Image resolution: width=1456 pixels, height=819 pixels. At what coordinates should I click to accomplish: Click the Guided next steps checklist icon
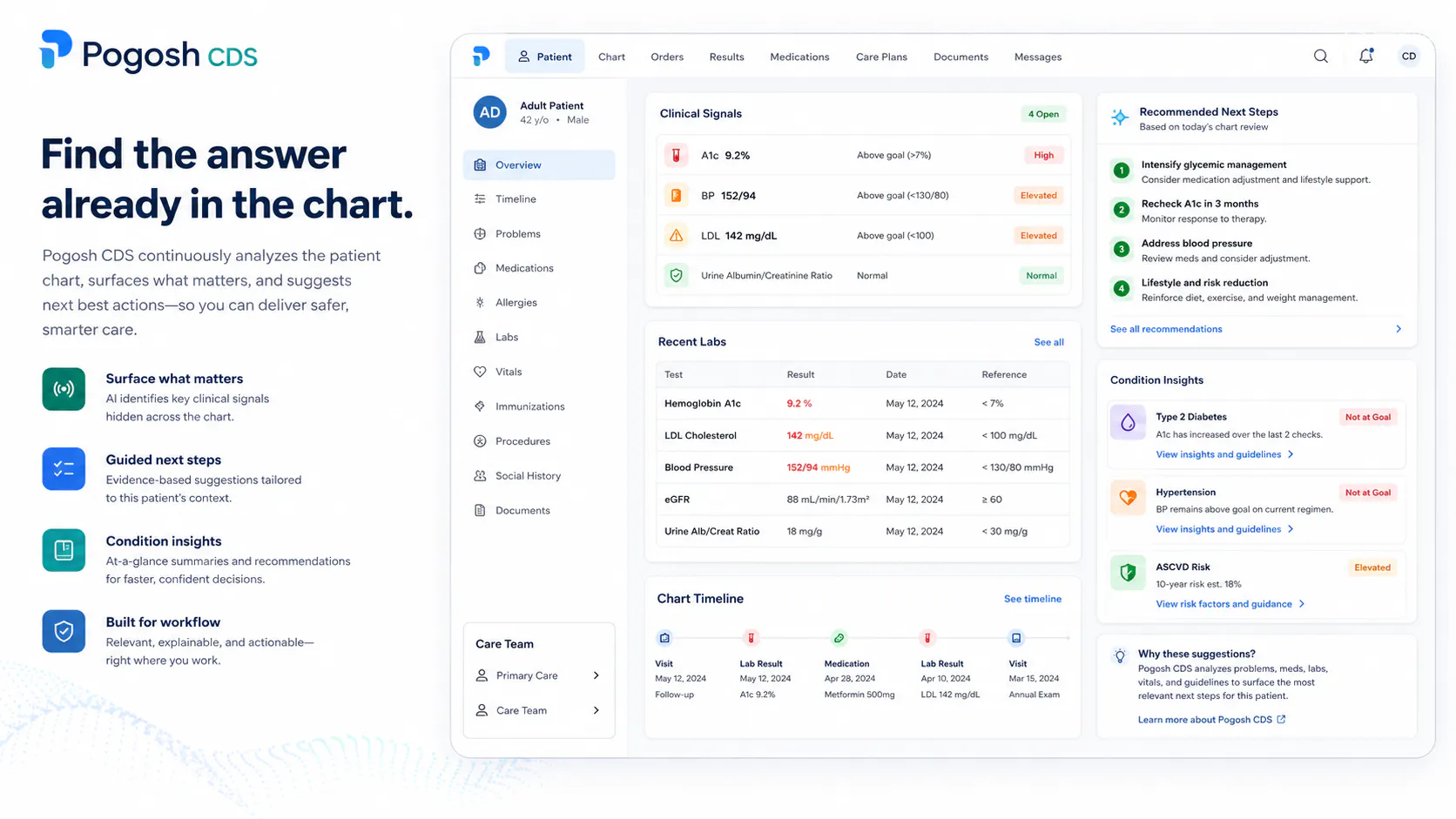pos(64,469)
